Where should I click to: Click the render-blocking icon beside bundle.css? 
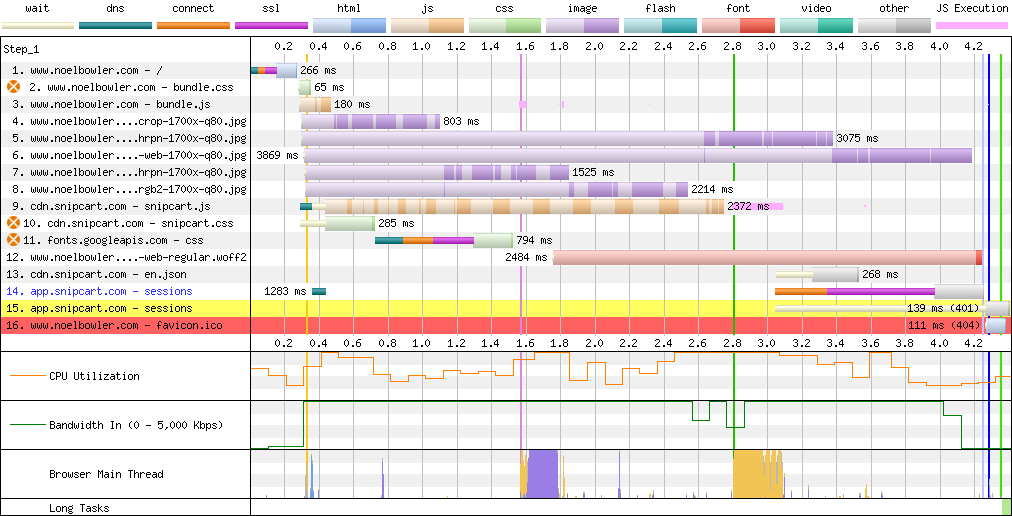pos(14,87)
